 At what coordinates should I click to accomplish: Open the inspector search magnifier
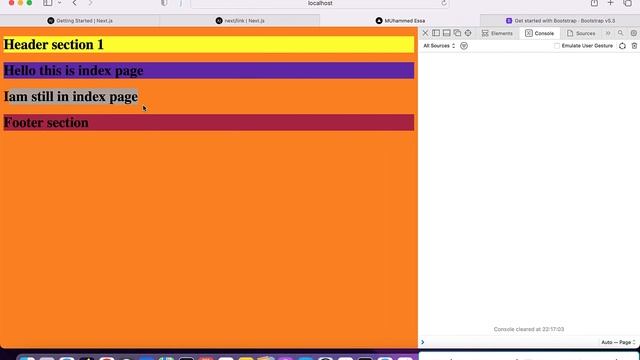[620, 33]
